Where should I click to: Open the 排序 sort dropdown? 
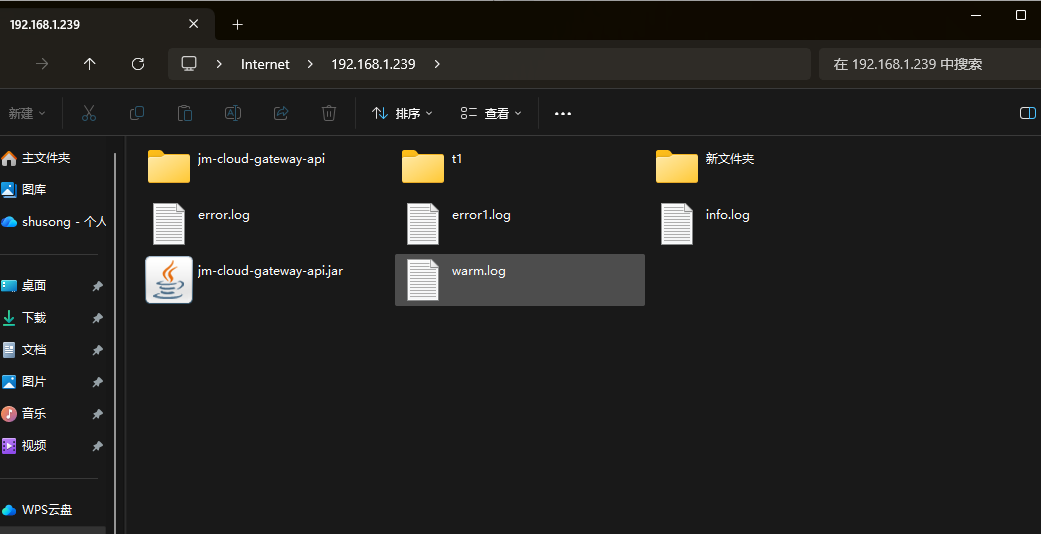402,114
